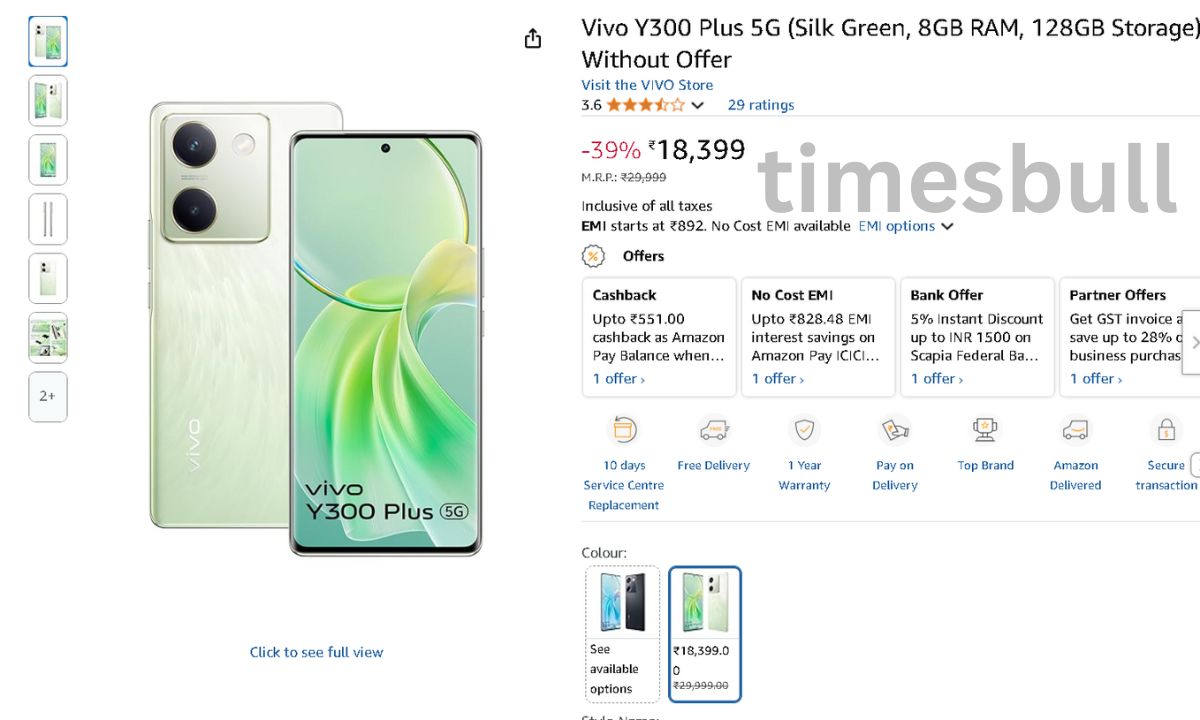Click the Secure transaction lock icon
Viewport: 1200px width, 720px height.
pyautogui.click(x=1165, y=431)
